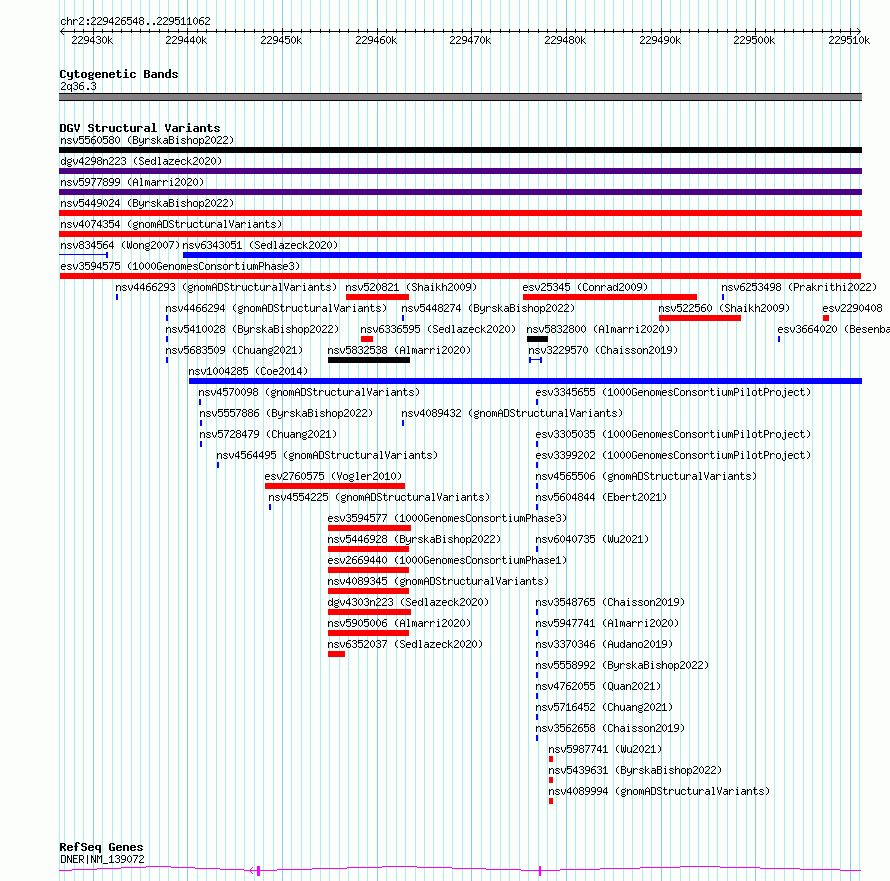Select the blue nsv6343051 variant bar
890x881 pixels.
point(522,255)
